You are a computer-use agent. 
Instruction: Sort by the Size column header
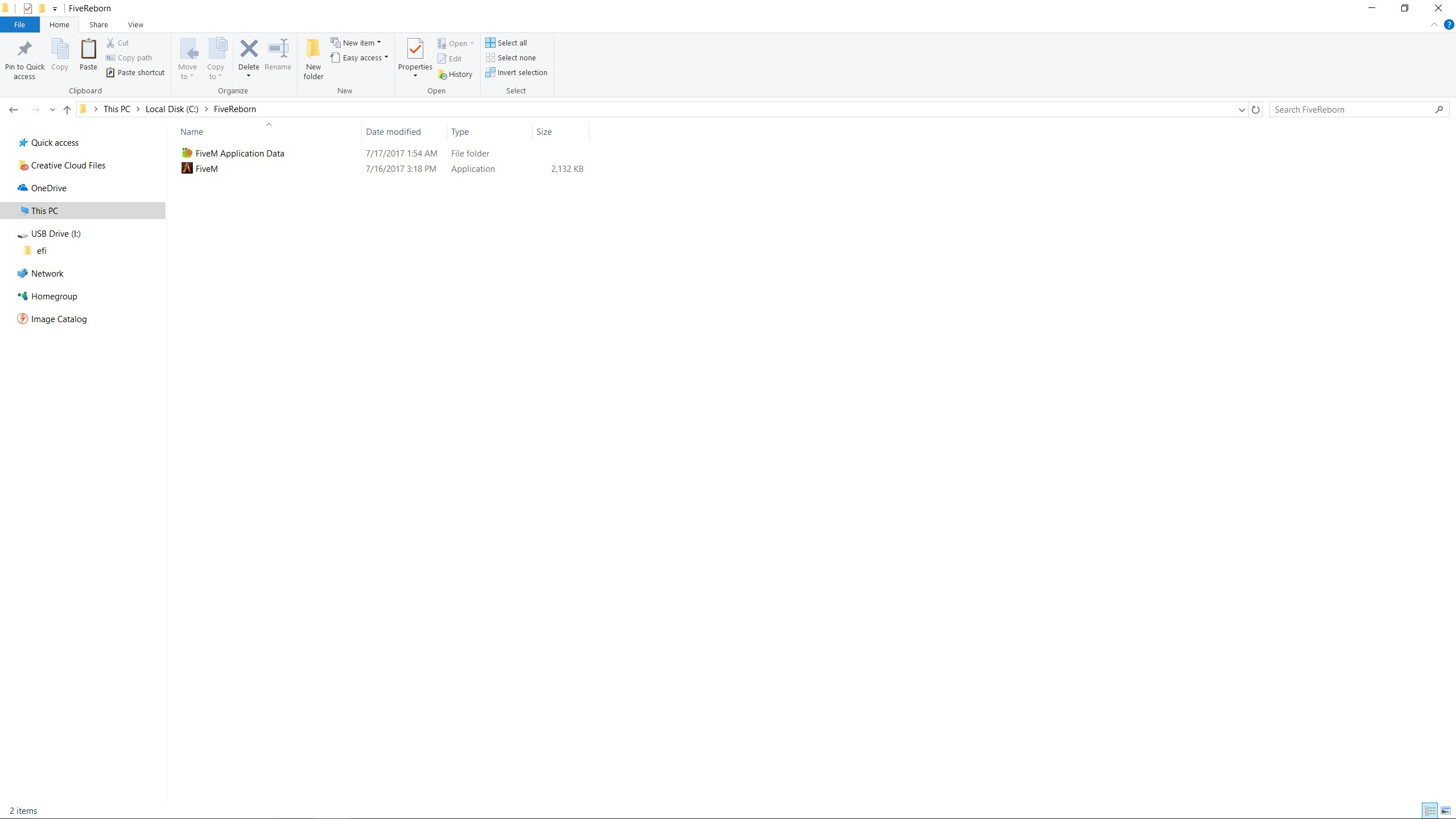544,132
